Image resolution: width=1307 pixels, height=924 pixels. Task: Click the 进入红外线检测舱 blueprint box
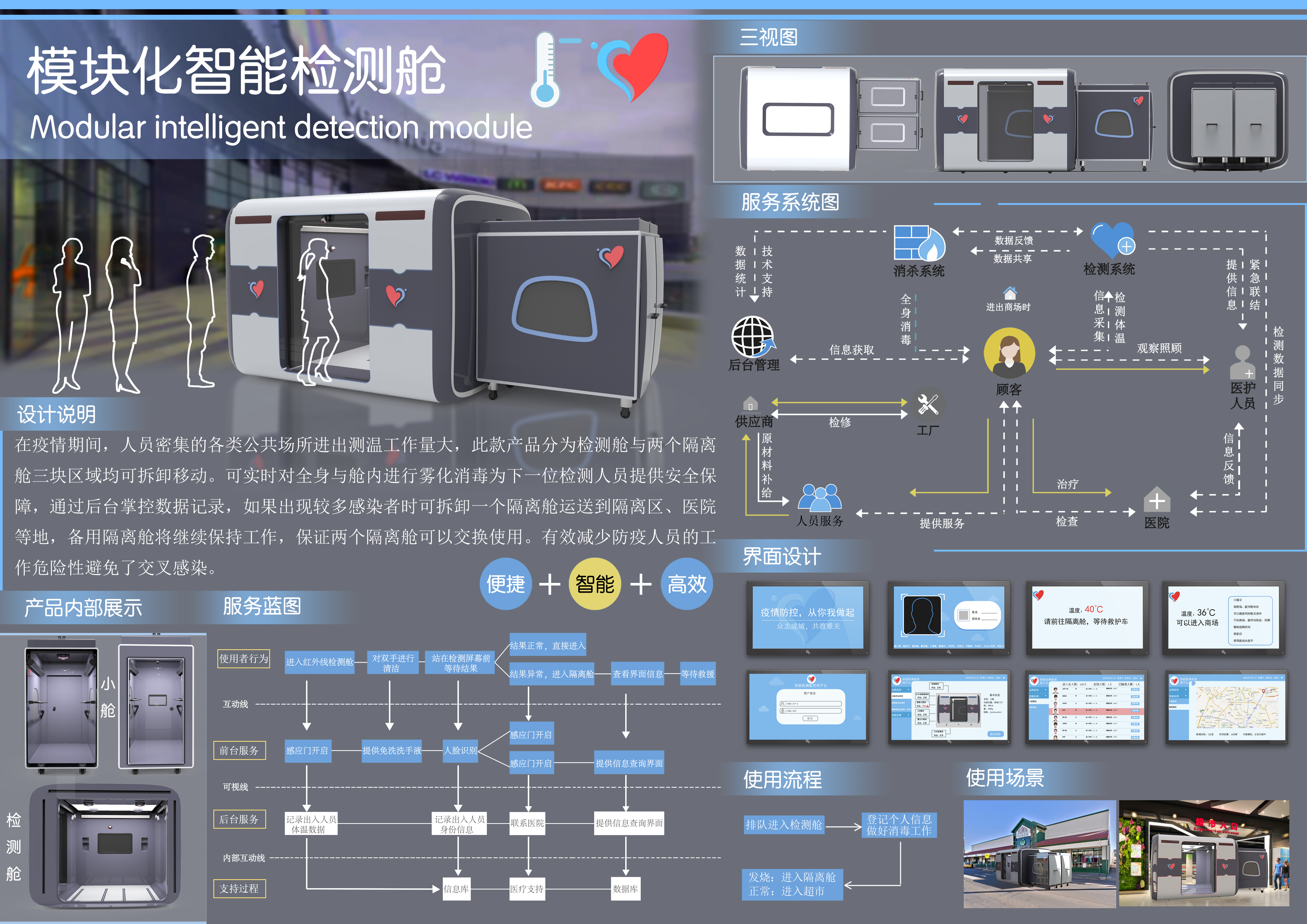319,662
